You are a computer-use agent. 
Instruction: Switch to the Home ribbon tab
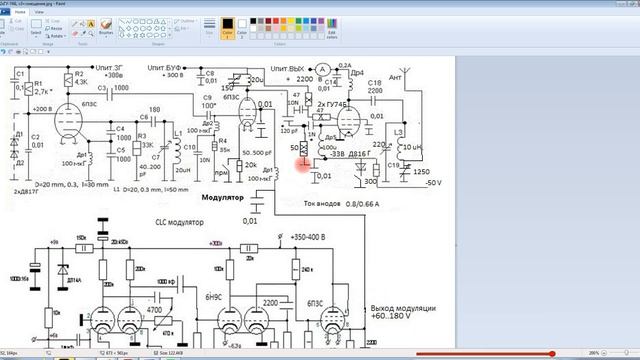(20, 12)
